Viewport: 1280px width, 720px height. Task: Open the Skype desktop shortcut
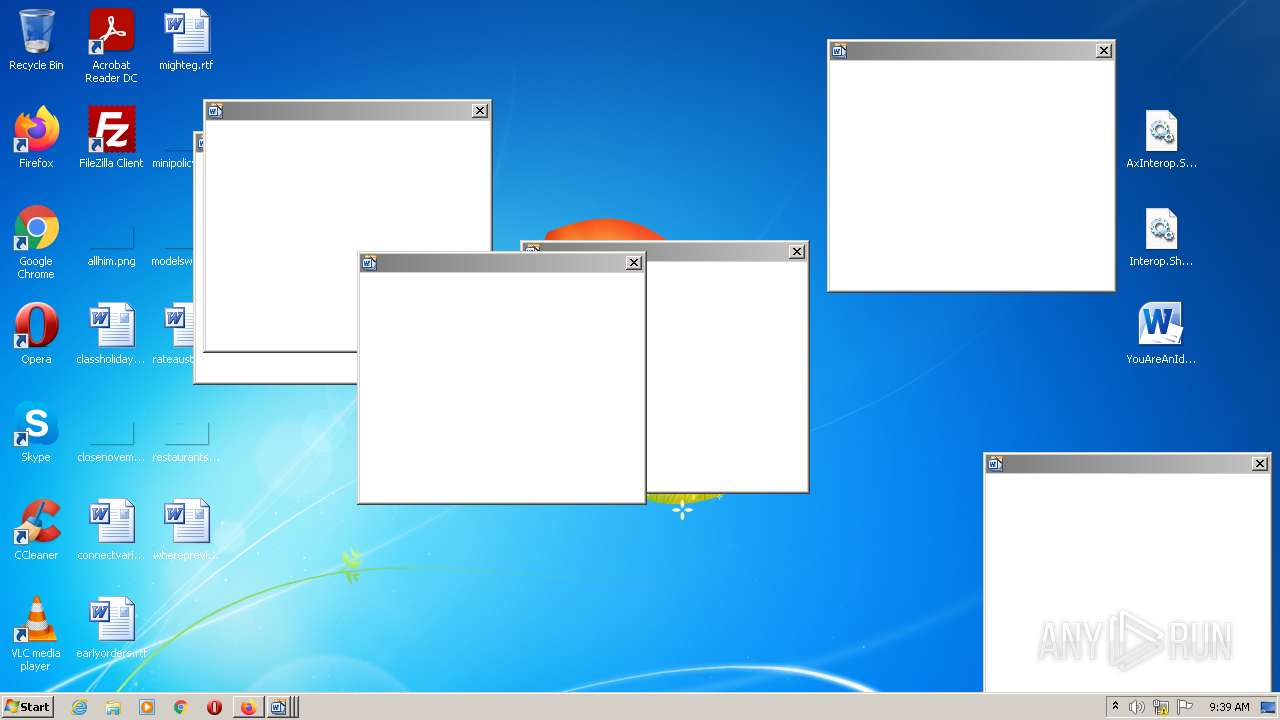36,432
